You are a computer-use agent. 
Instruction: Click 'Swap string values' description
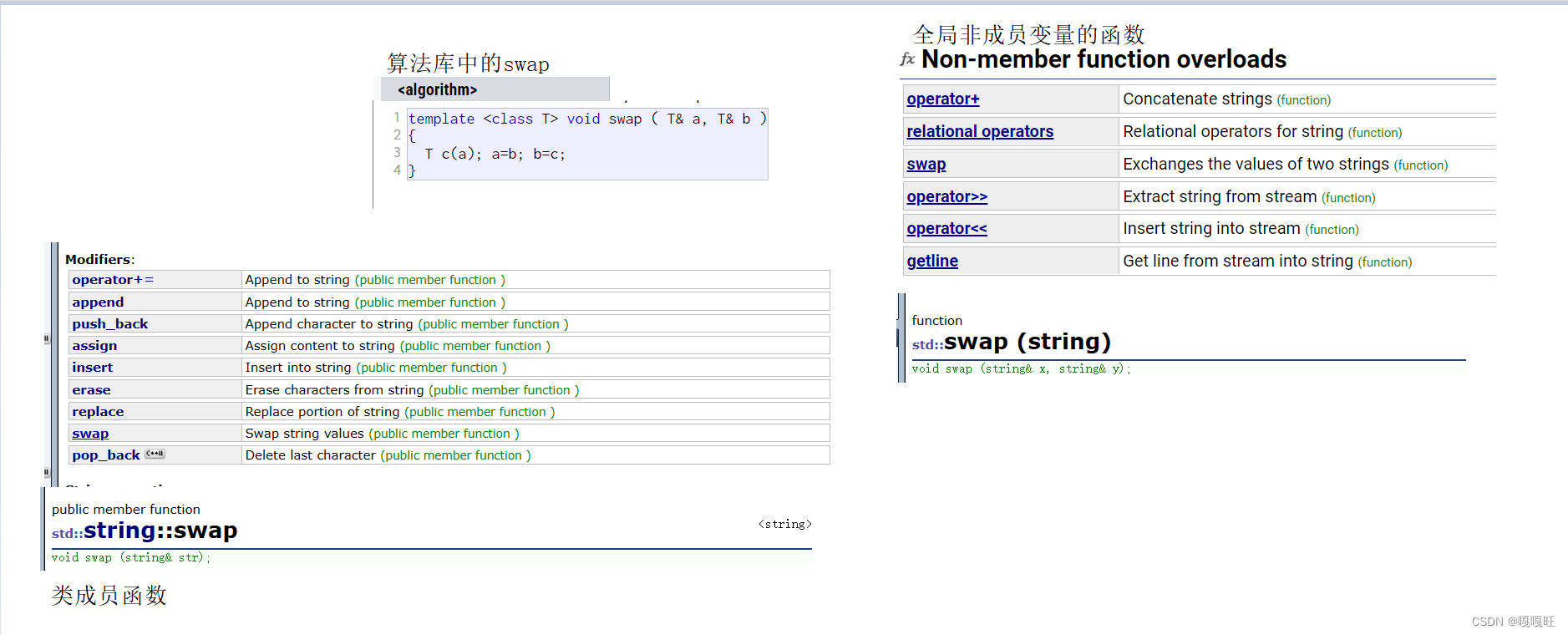click(x=304, y=434)
